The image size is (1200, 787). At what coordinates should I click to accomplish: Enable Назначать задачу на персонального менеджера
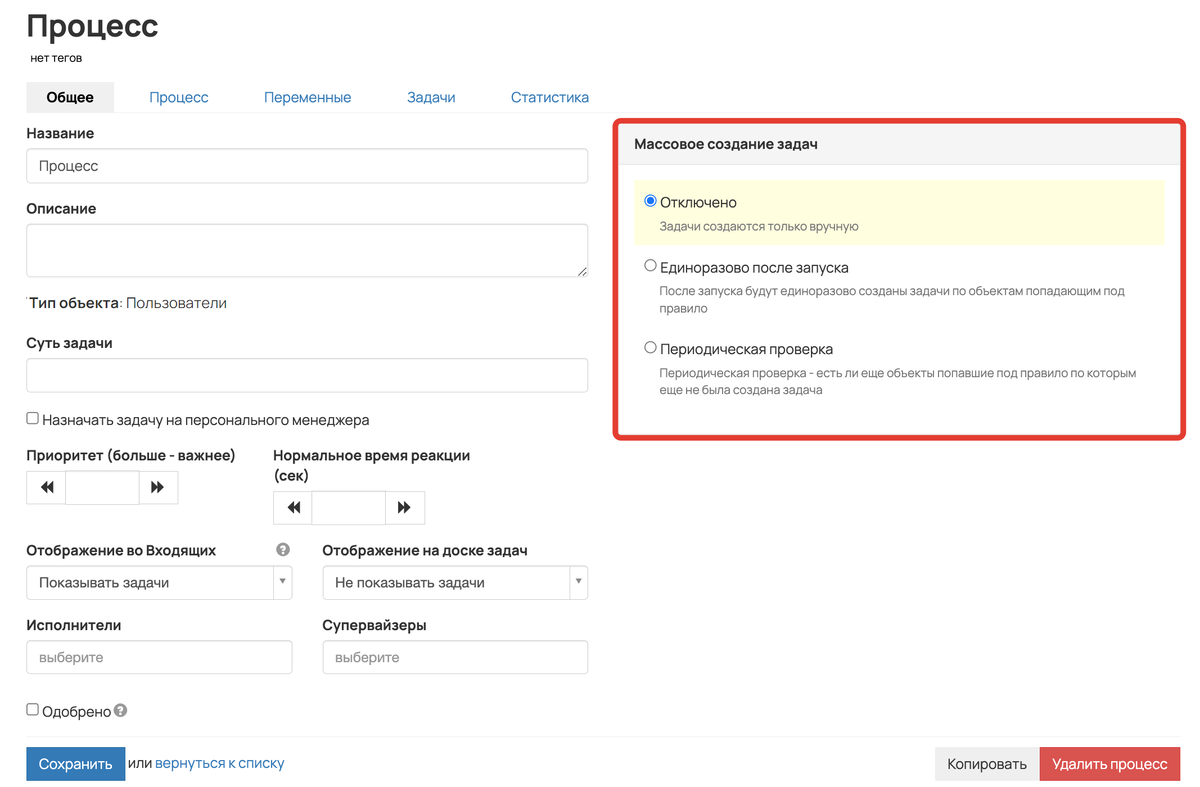(x=33, y=419)
